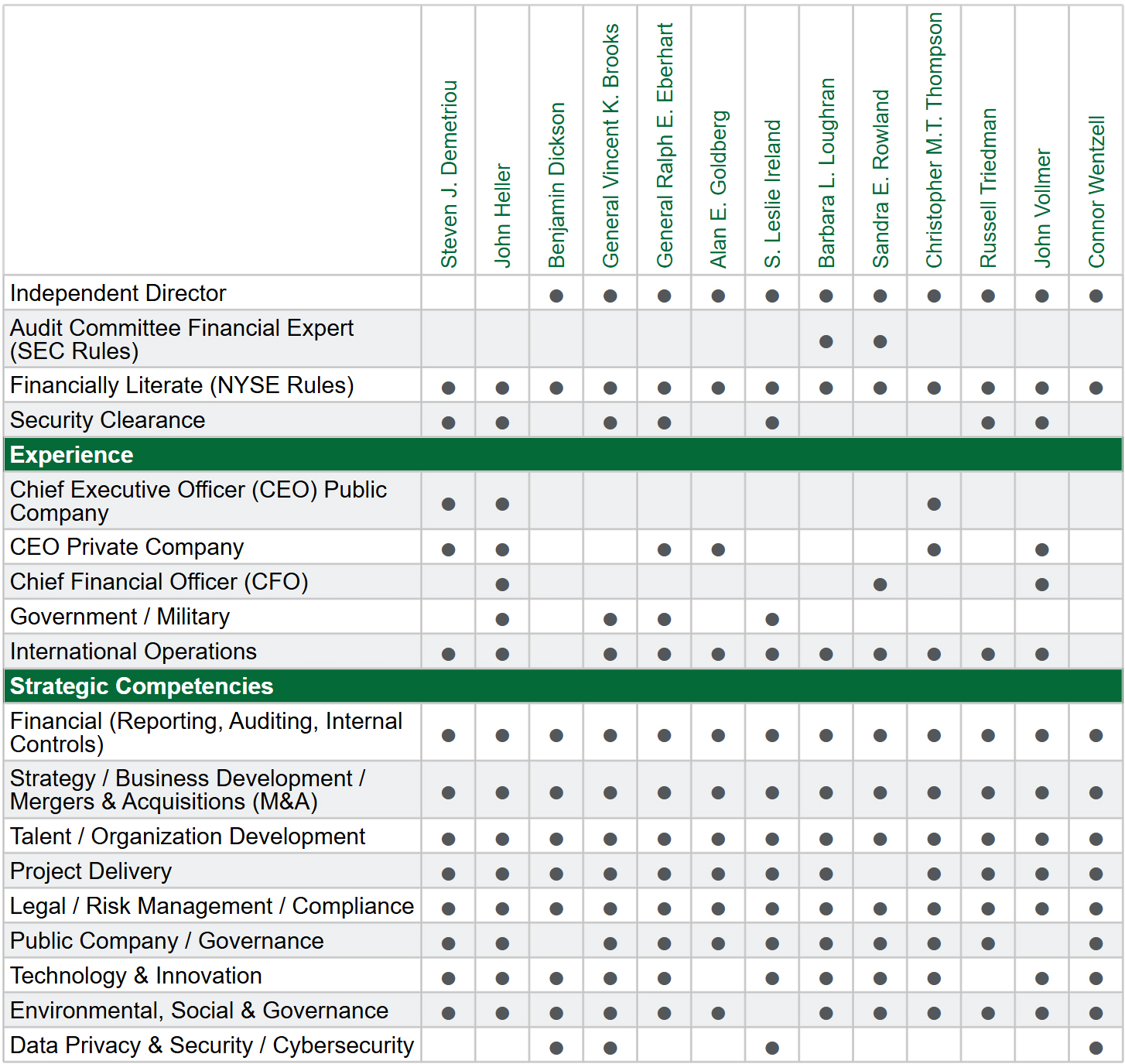1125x1064 pixels.
Task: Click 'General Ralph E. Eberhart' column header
Action: (665, 145)
